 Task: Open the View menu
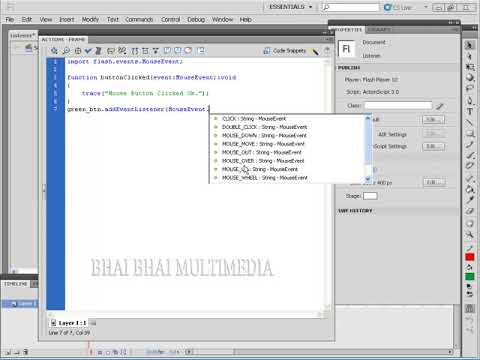[46, 20]
